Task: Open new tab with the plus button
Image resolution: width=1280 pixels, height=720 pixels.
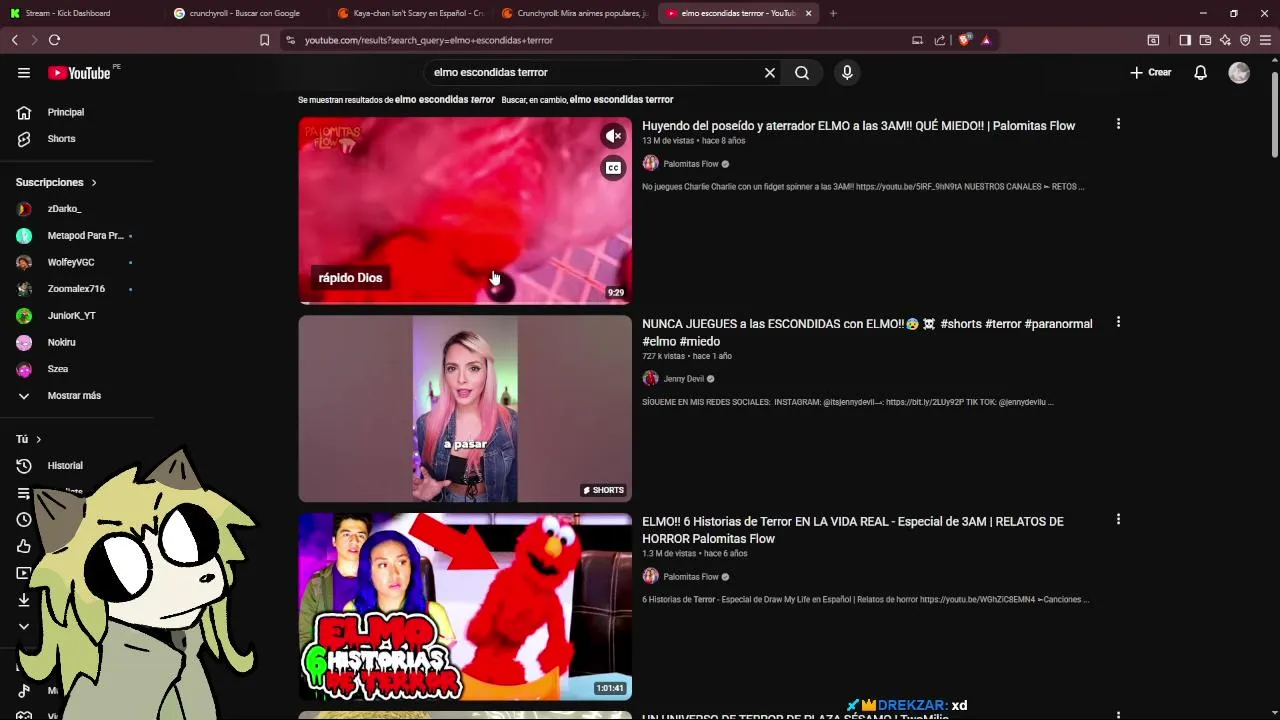Action: tap(833, 13)
